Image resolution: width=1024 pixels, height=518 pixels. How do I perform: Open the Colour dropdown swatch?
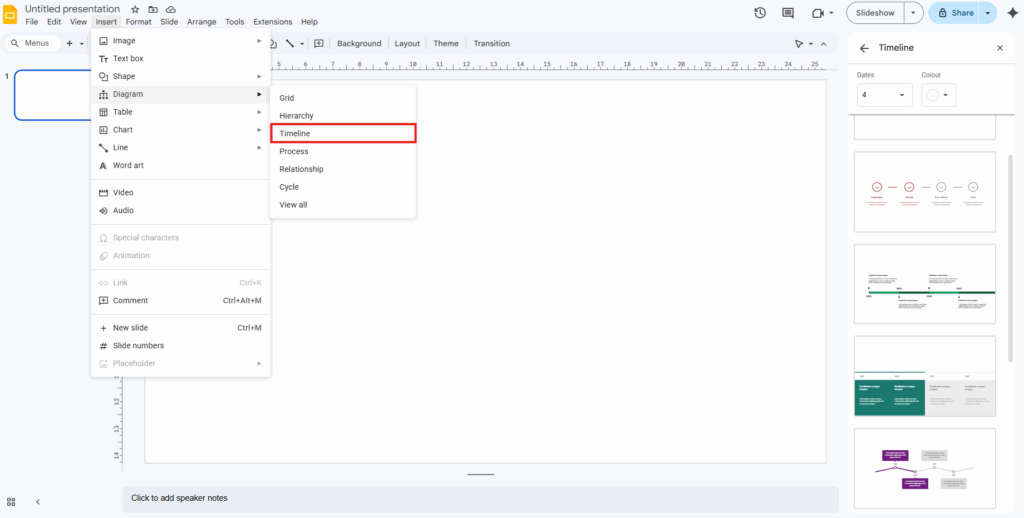click(x=939, y=95)
